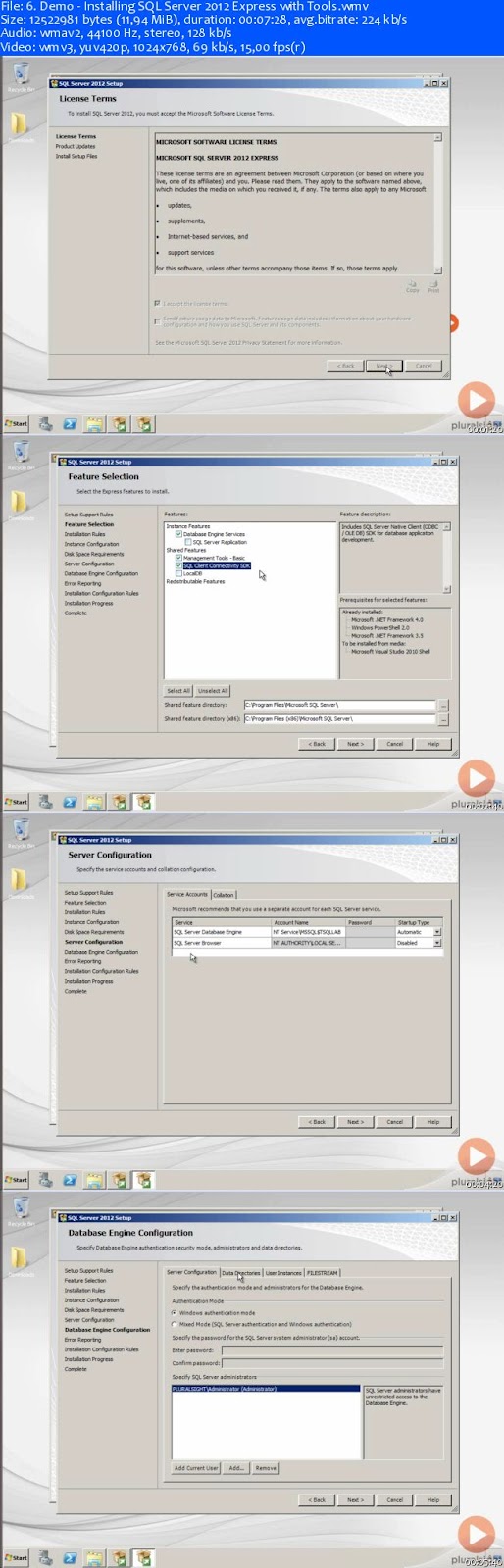Viewport: 504px width, 1568px height.
Task: Open Startup Type dropdown for SQL Server Browser
Action: coord(437,943)
